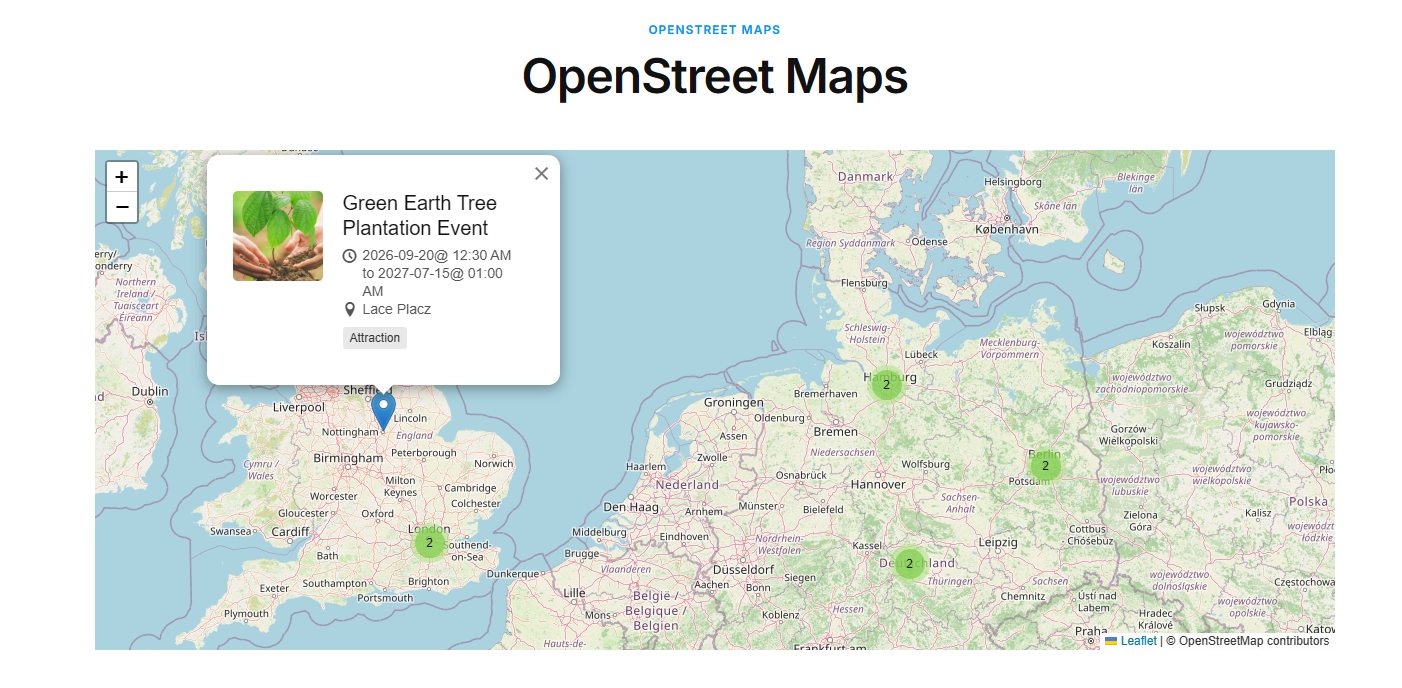Click the OpenStreet Maps main heading
Viewport: 1402px width, 688px height.
(x=715, y=76)
